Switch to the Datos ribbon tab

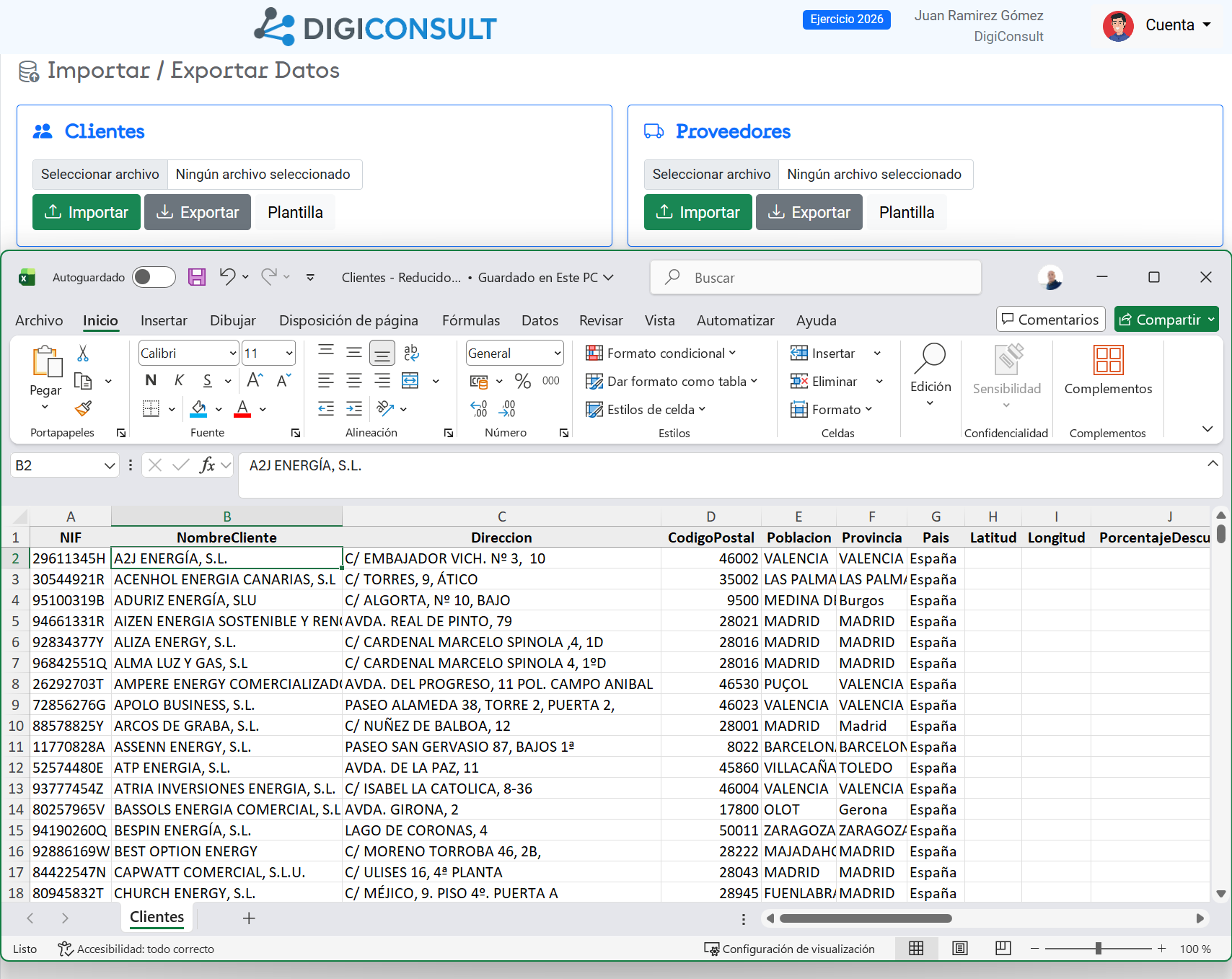click(540, 320)
